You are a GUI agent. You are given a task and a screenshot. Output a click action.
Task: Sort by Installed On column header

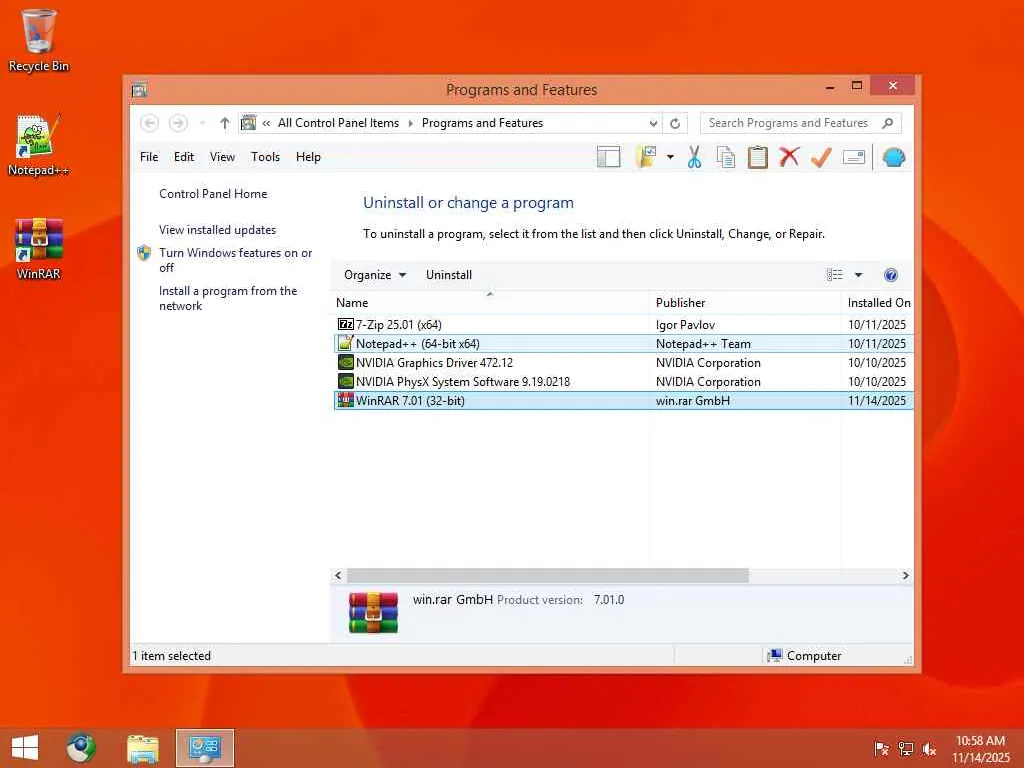click(878, 303)
